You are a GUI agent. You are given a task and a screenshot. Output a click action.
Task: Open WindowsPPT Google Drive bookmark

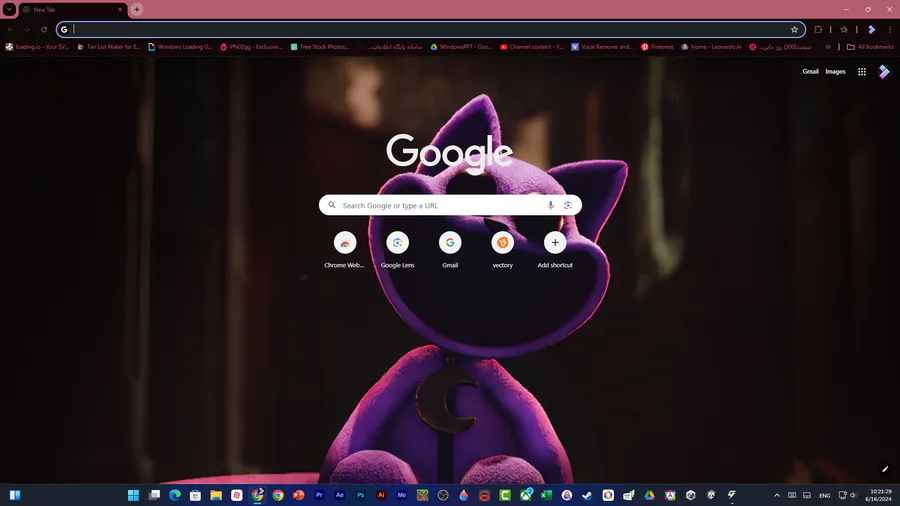click(x=461, y=47)
